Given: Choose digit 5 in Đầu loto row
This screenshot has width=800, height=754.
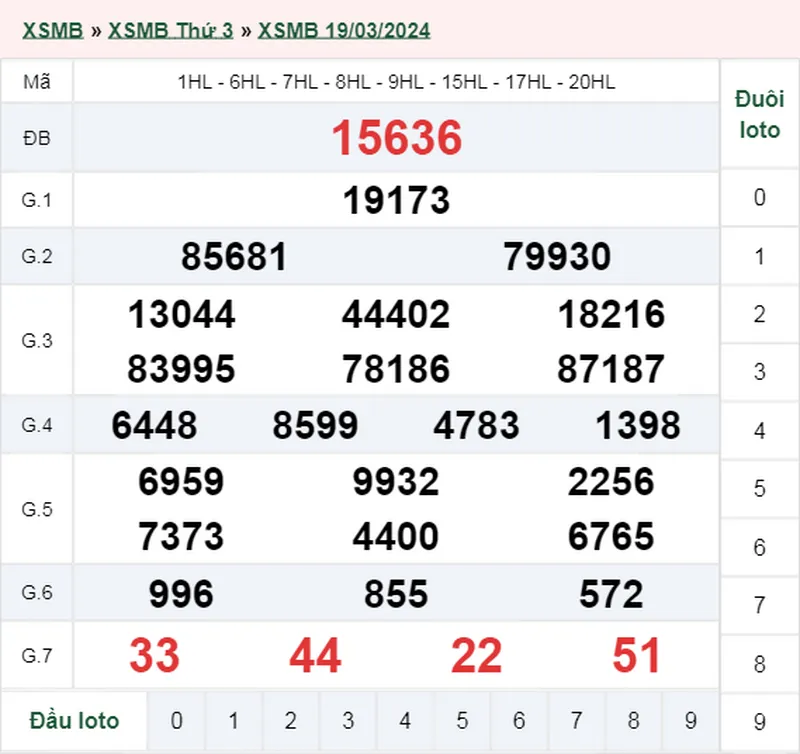Looking at the screenshot, I should [462, 720].
